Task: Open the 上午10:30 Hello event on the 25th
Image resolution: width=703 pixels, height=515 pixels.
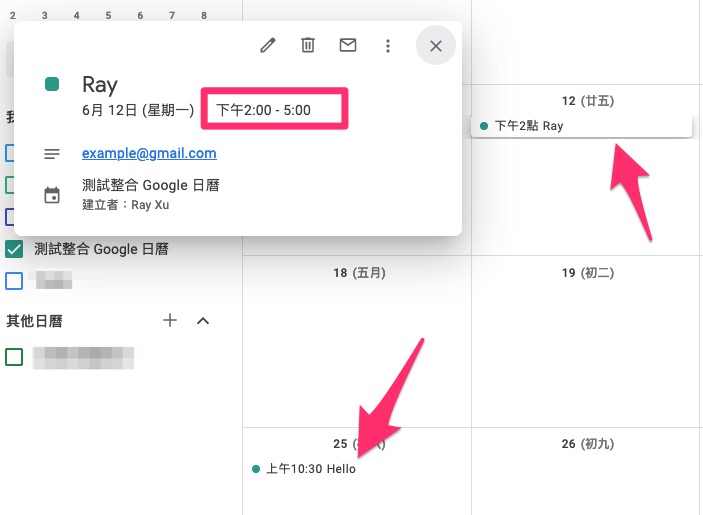Action: coord(310,468)
